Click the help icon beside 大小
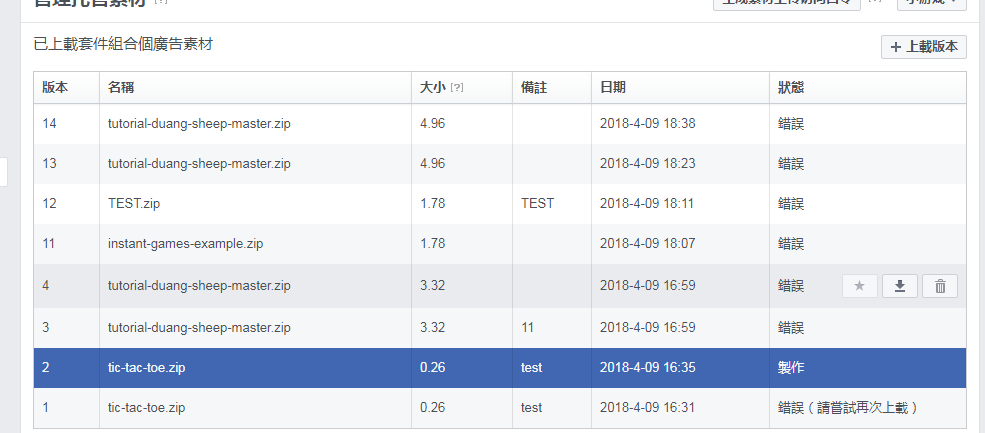 pyautogui.click(x=457, y=88)
